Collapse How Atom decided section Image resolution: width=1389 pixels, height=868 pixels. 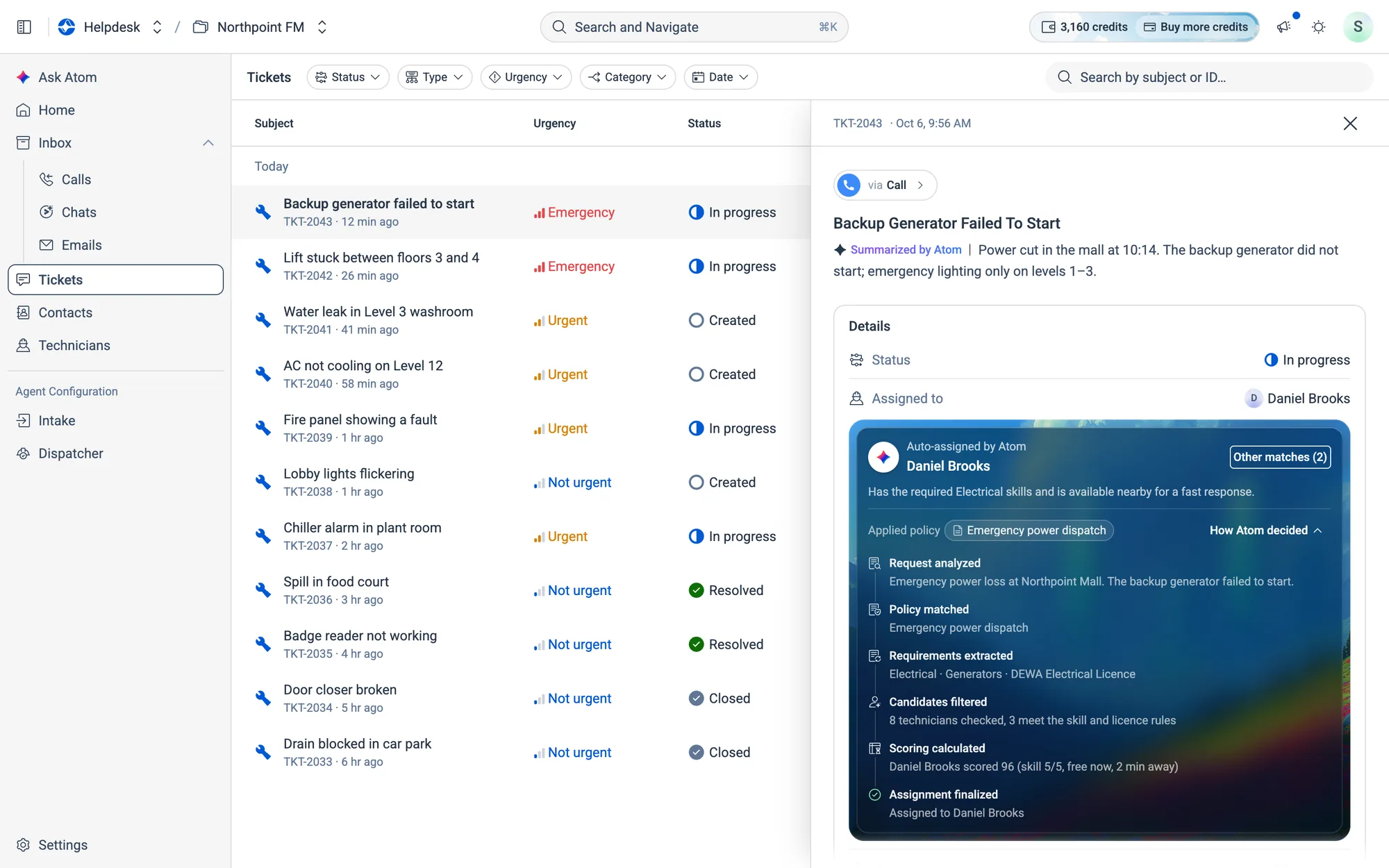1265,531
